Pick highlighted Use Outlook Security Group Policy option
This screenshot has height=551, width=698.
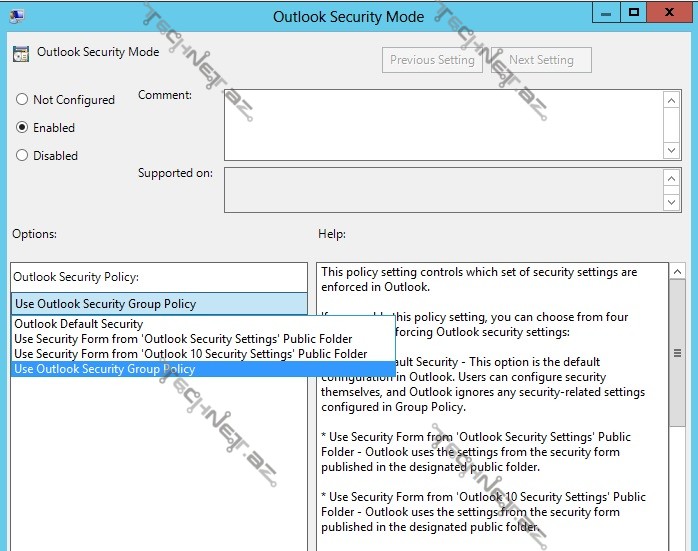105,369
